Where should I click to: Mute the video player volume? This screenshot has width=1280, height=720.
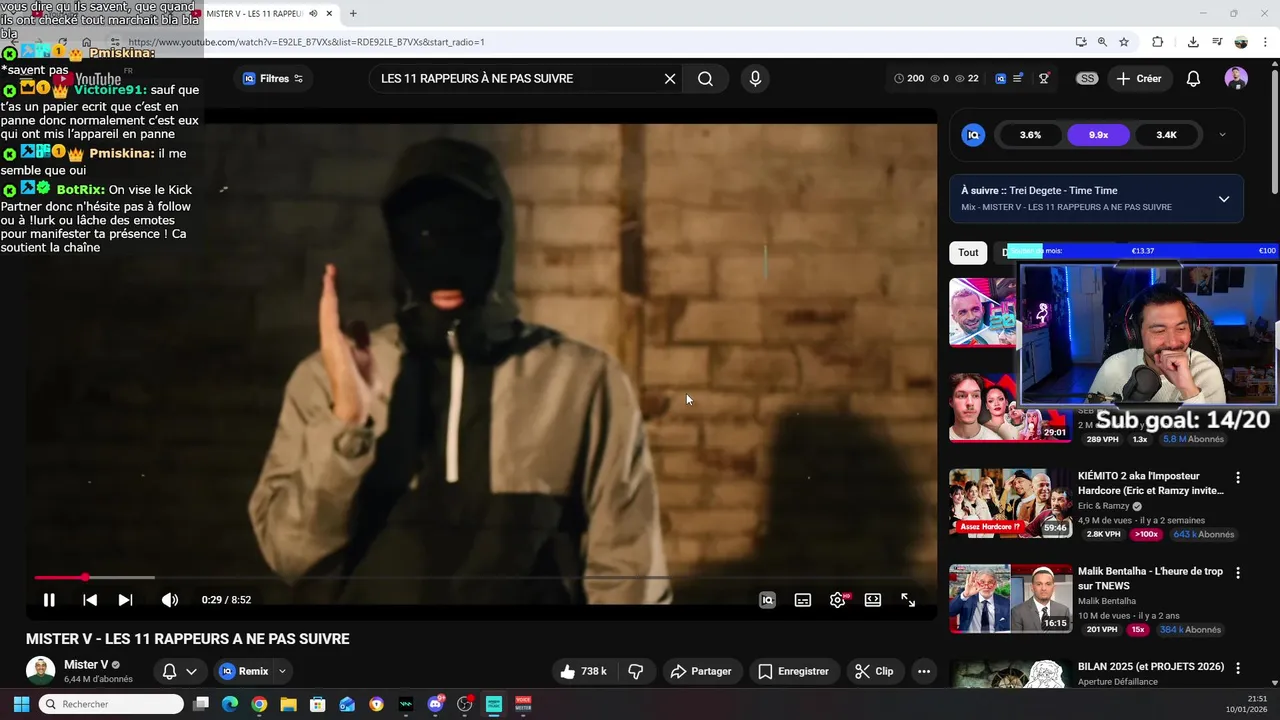(170, 600)
